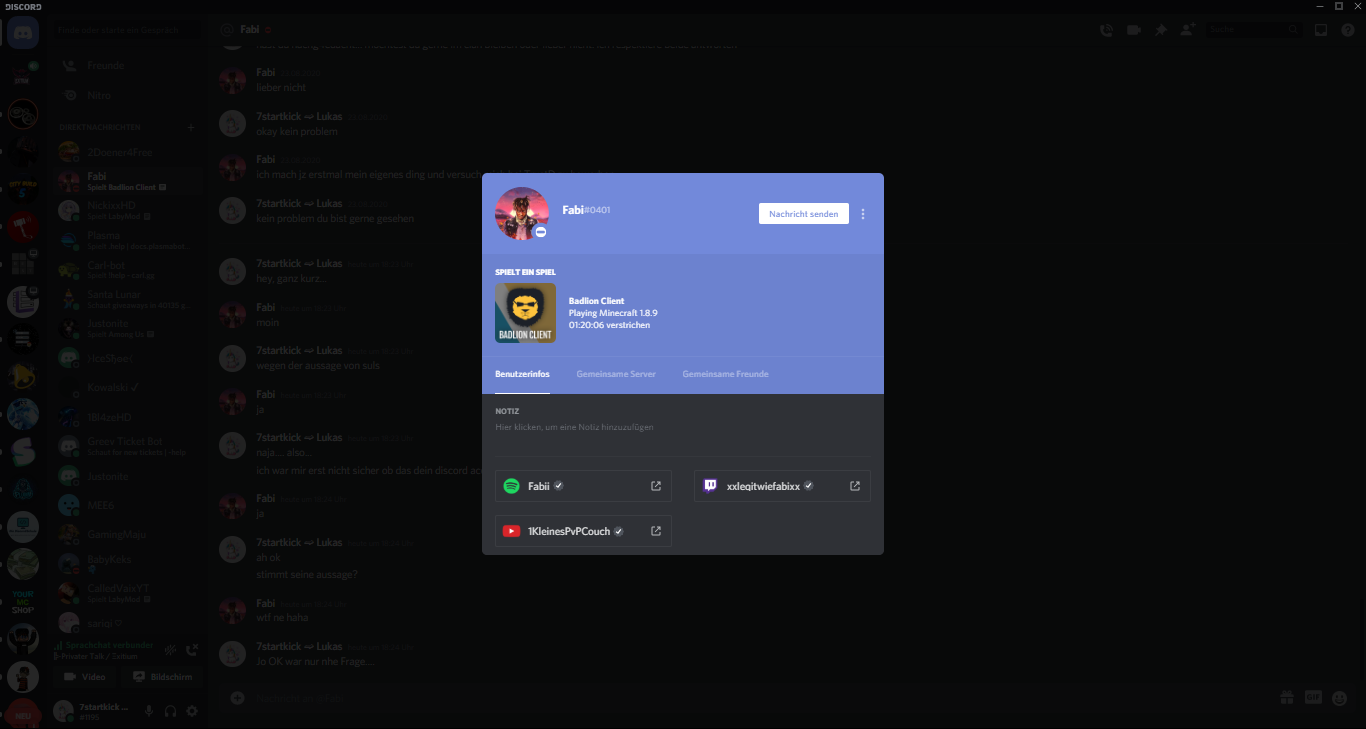The image size is (1366, 729).
Task: Click the note field to add a Notiz
Action: [x=683, y=427]
